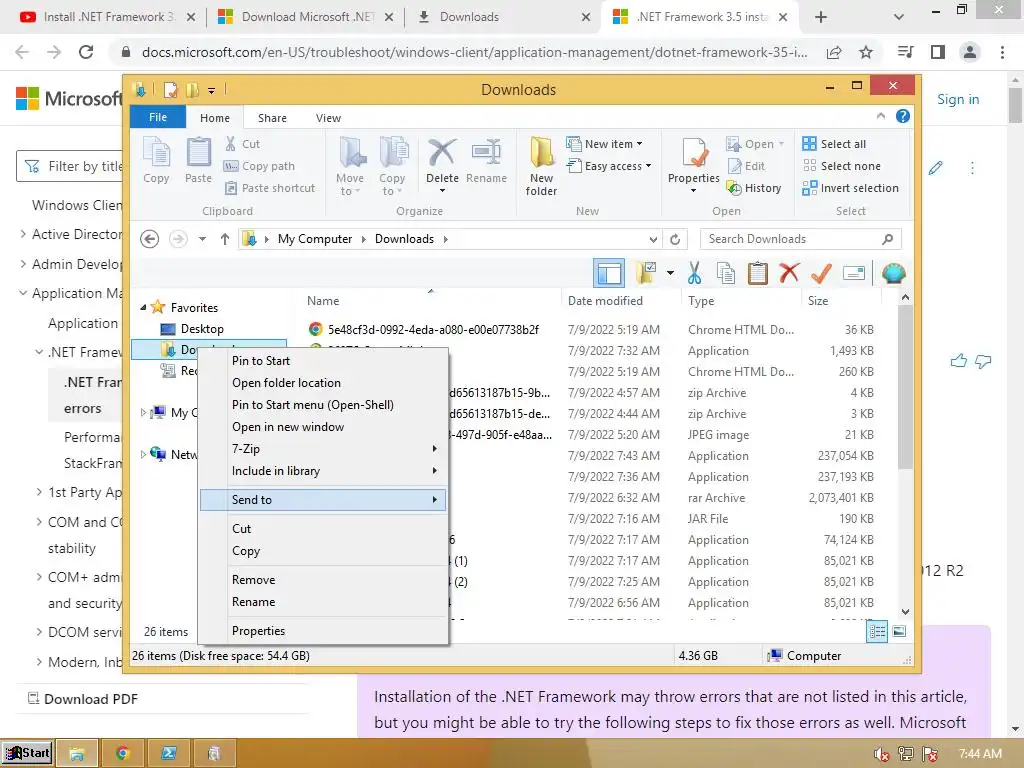Viewport: 1024px width, 768px height.
Task: Click the Classic Shell copy pages icon
Action: coord(726,274)
